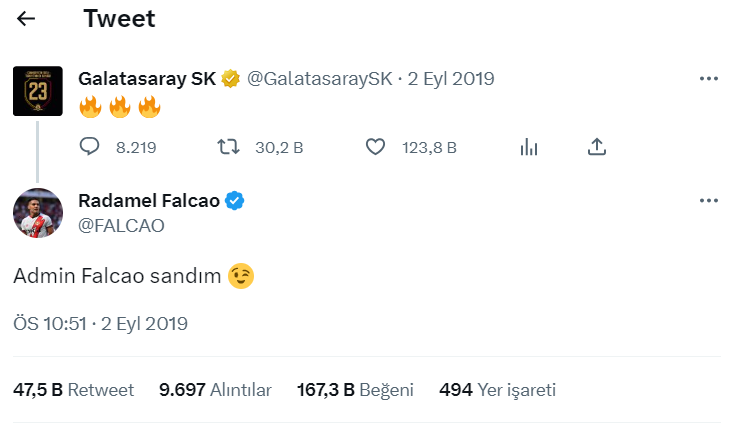Image resolution: width=740 pixels, height=423 pixels.
Task: Open Radamel Falcao profile avatar
Action: click(38, 213)
